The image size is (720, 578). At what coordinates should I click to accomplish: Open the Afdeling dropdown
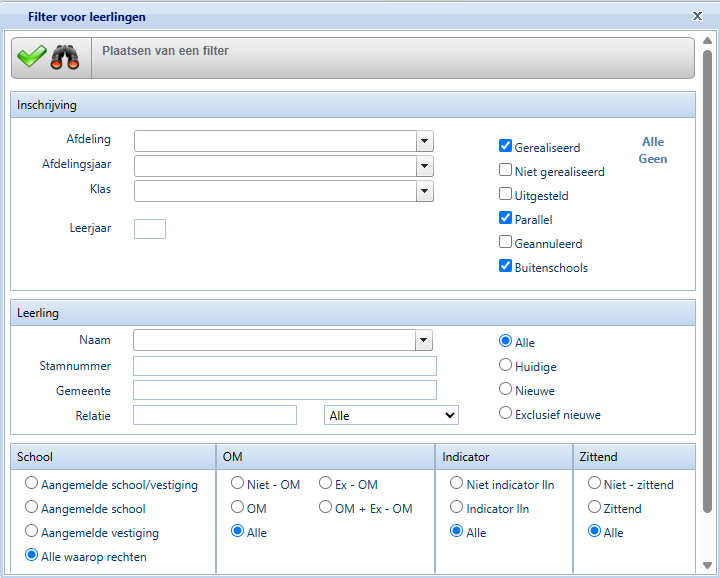pos(425,141)
